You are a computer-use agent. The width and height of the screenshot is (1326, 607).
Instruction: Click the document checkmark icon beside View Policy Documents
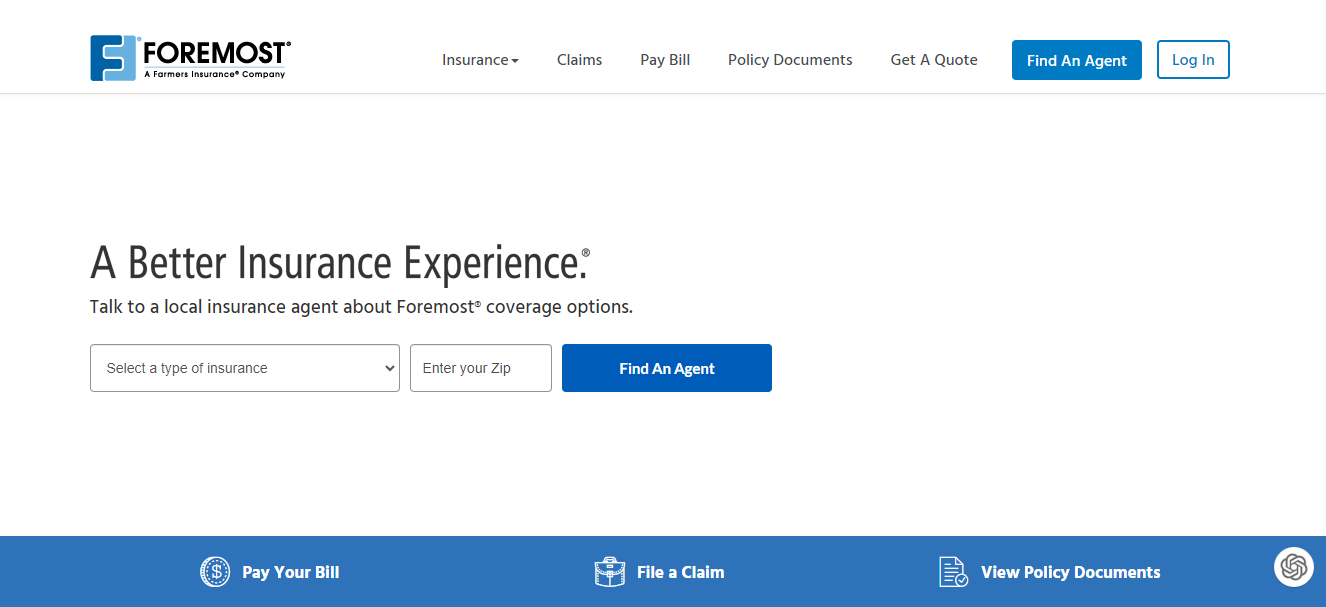[x=954, y=572]
